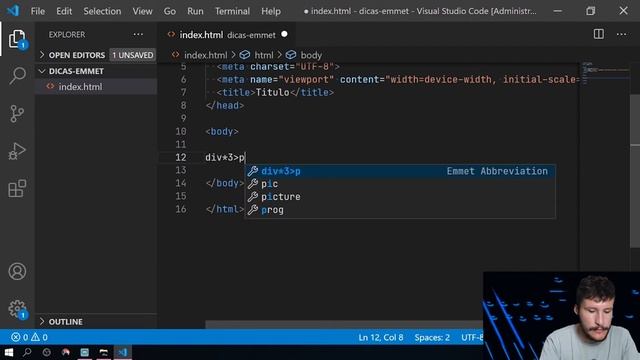Click the 1 UNSAVED badge

point(133,55)
